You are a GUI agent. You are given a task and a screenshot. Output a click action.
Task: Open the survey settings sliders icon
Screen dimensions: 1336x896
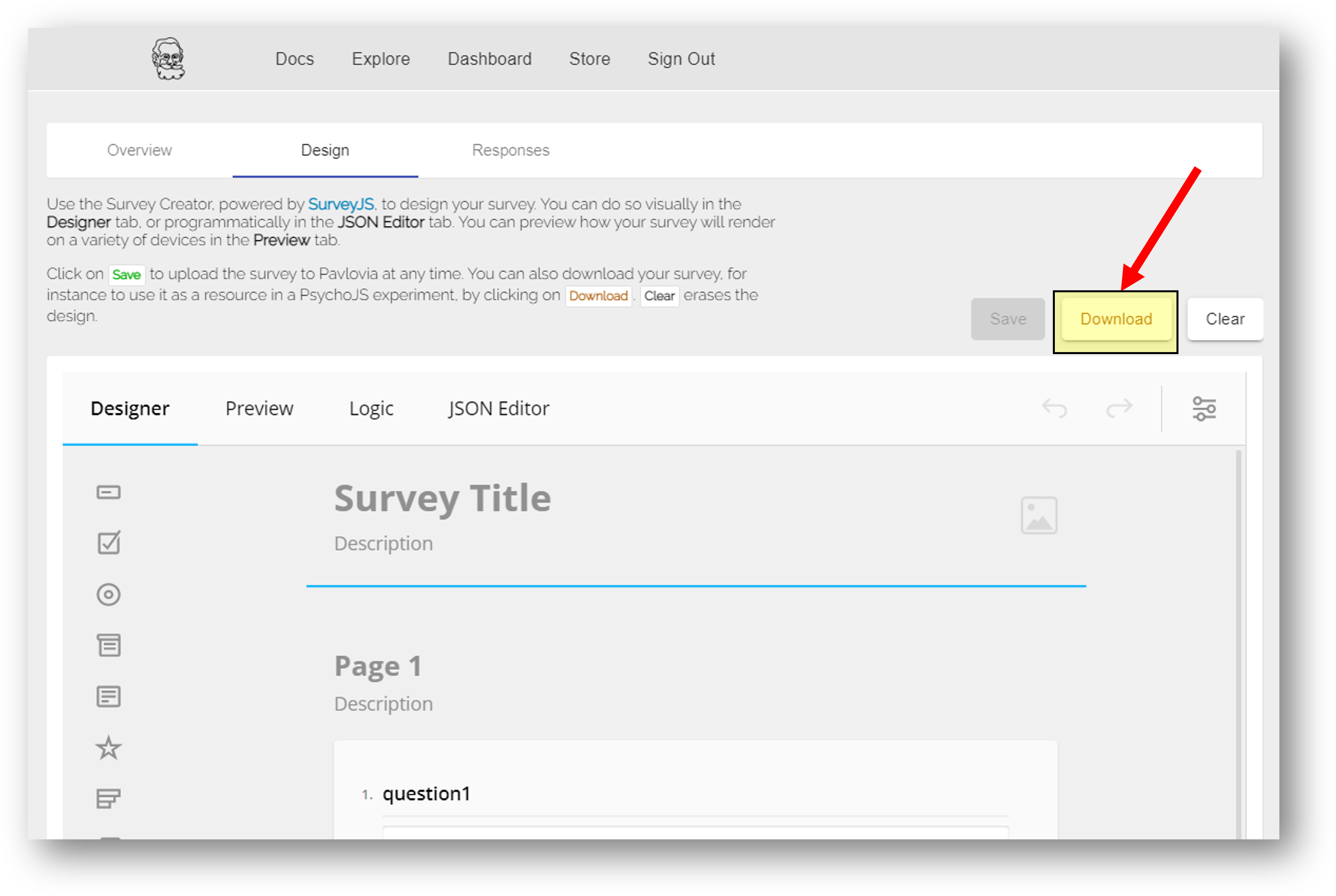[x=1204, y=409]
